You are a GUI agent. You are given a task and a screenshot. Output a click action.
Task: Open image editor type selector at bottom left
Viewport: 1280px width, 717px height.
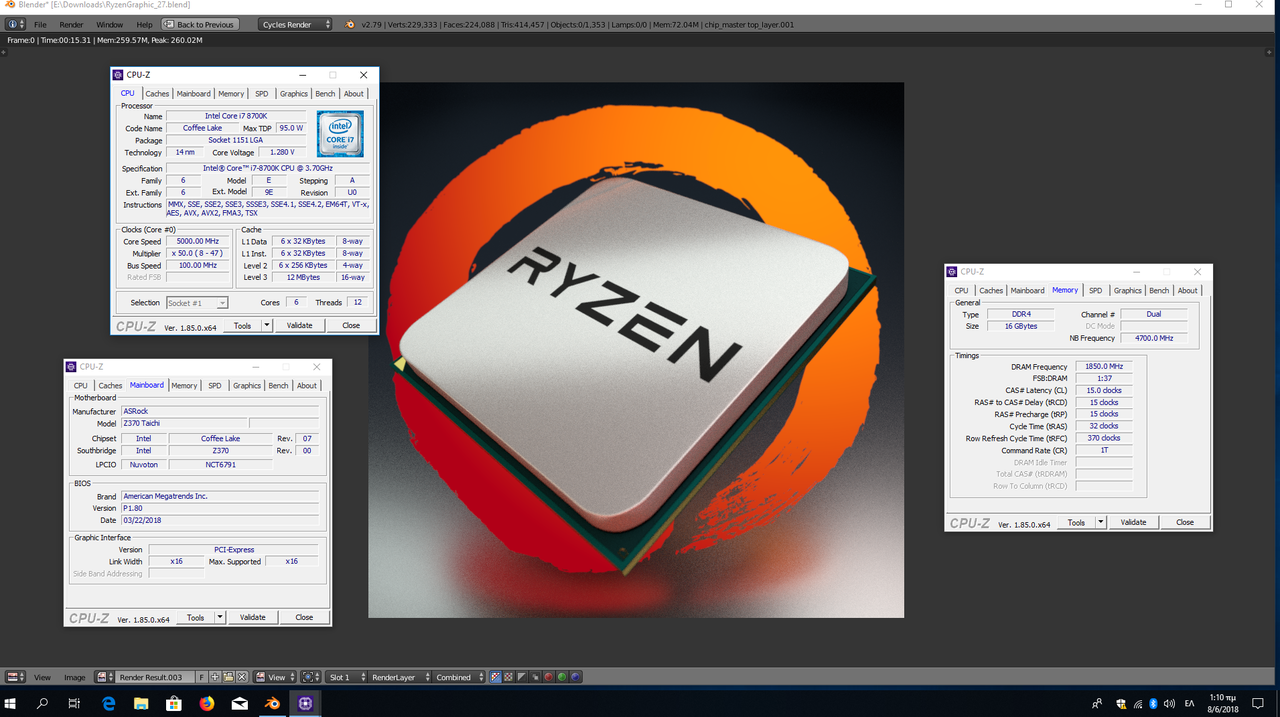click(x=15, y=677)
